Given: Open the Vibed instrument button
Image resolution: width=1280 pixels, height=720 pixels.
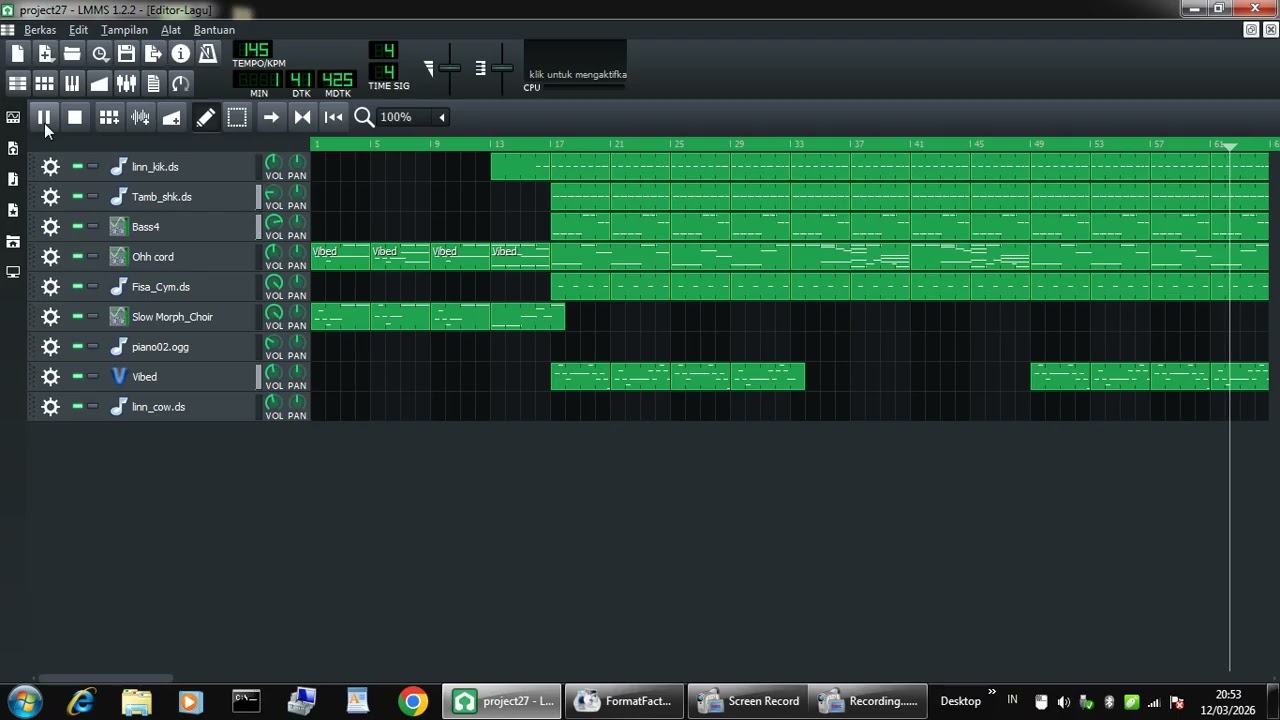Looking at the screenshot, I should tap(181, 377).
